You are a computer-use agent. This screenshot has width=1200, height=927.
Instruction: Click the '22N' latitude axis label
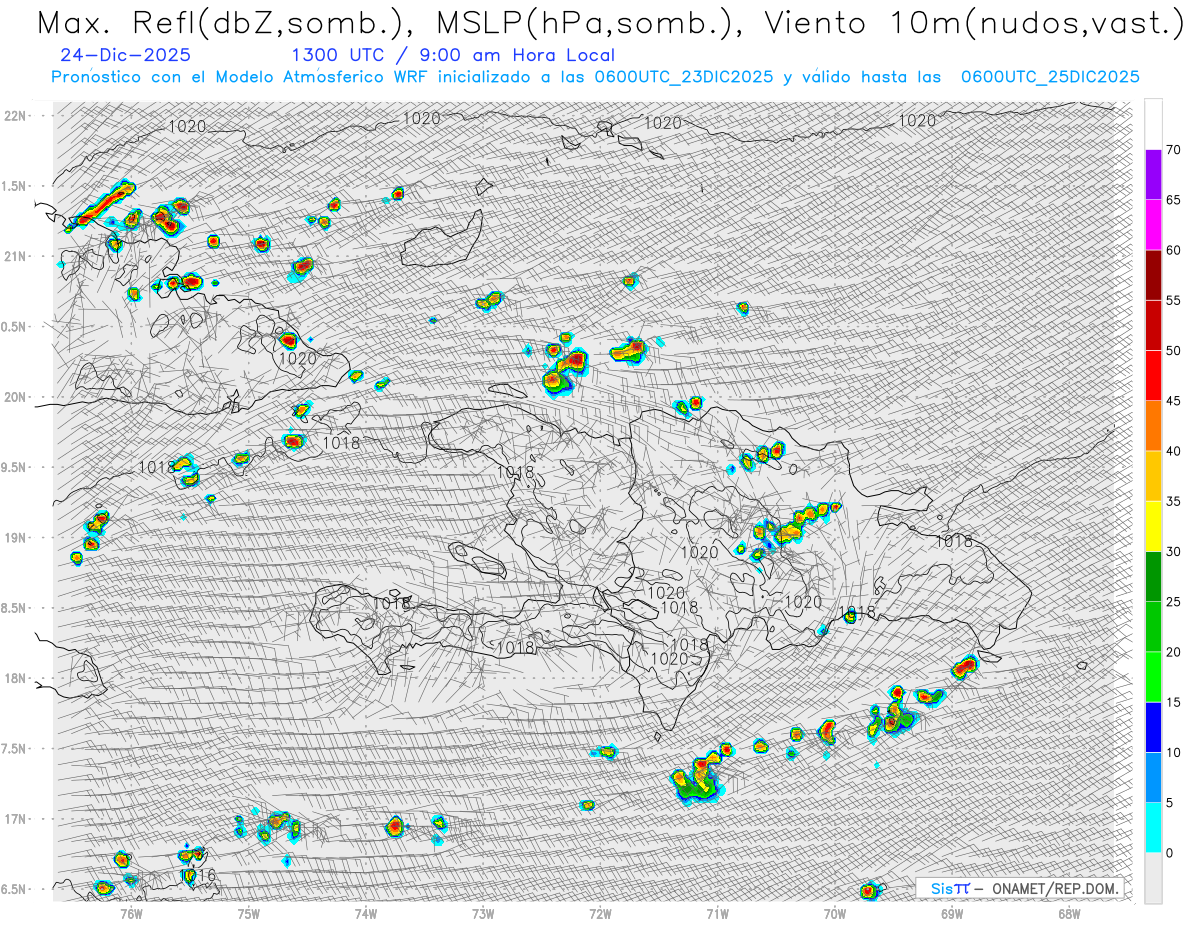coord(15,116)
